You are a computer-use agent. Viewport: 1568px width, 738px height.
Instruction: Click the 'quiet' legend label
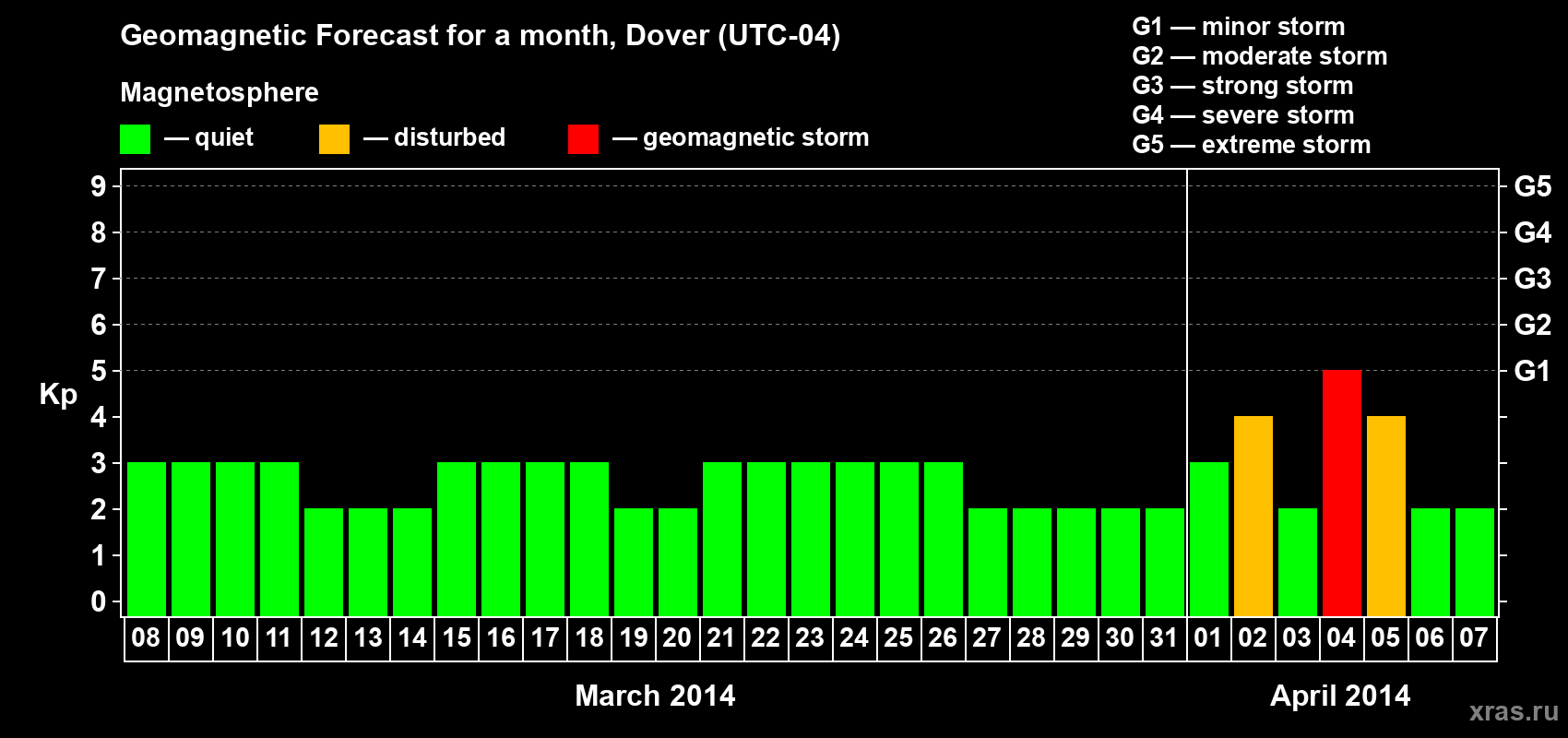click(x=224, y=138)
